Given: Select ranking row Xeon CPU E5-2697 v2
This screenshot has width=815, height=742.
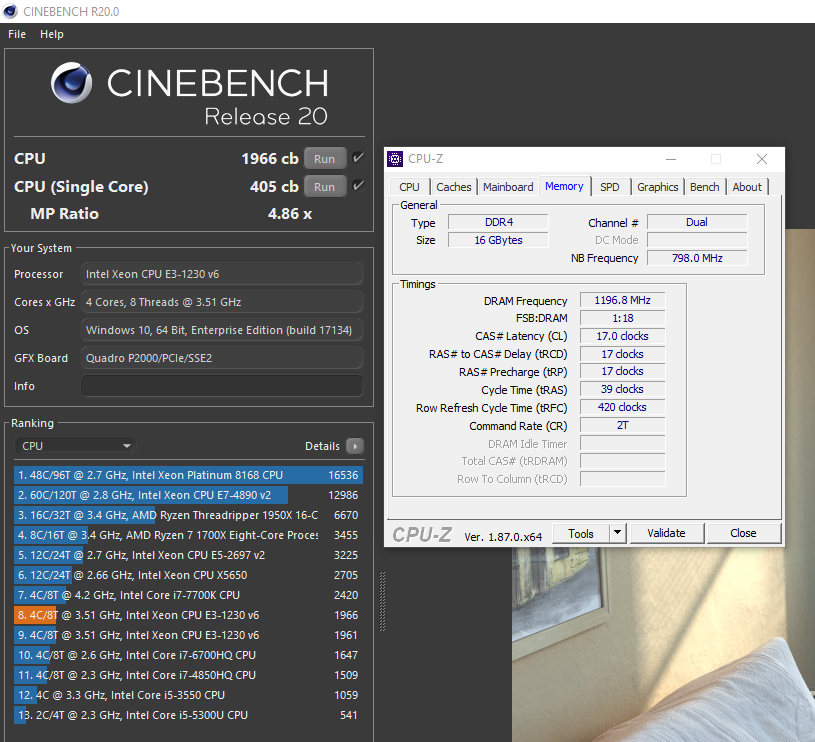Looking at the screenshot, I should 188,555.
